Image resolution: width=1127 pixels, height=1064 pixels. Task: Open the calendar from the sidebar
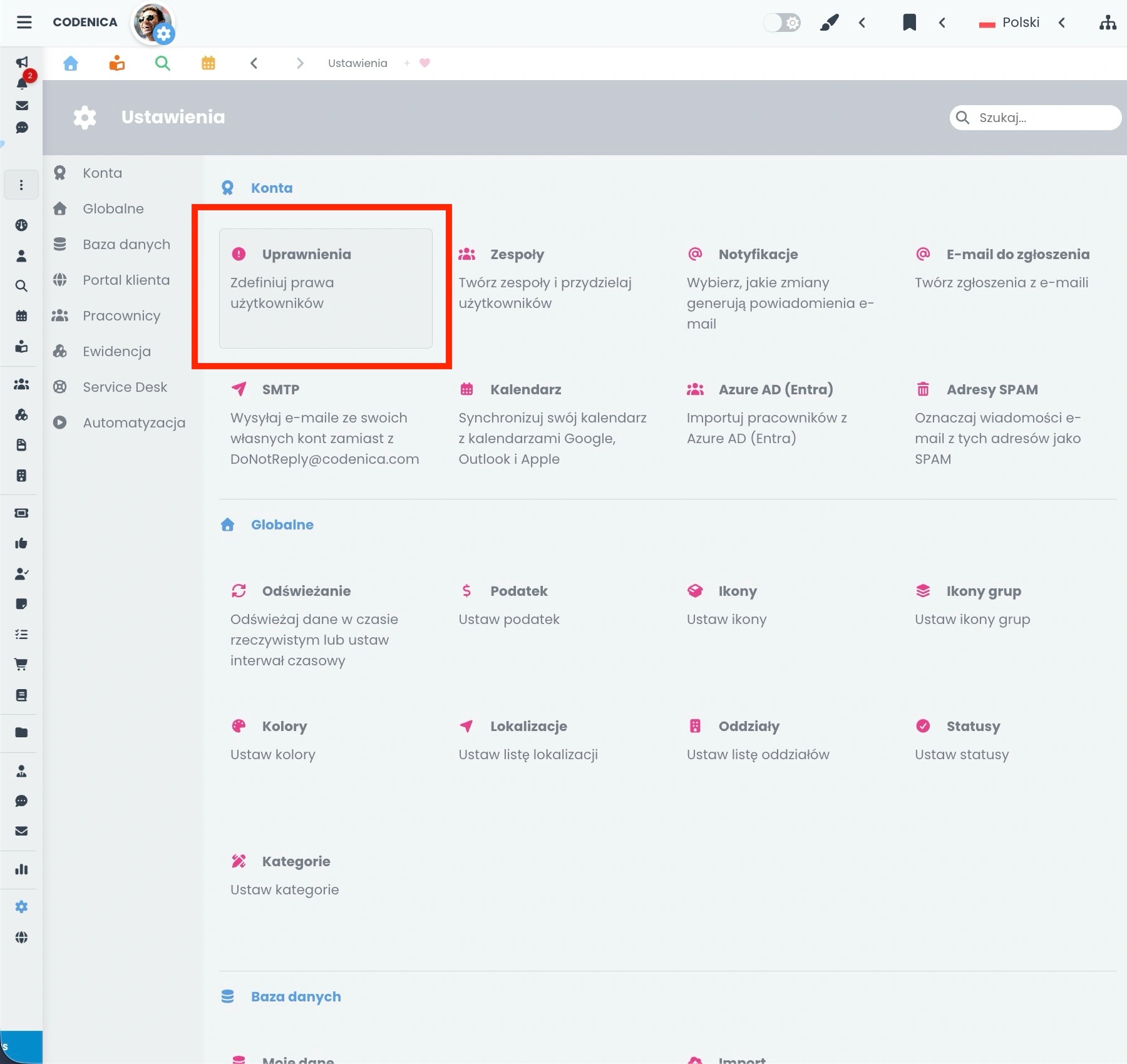pos(22,316)
